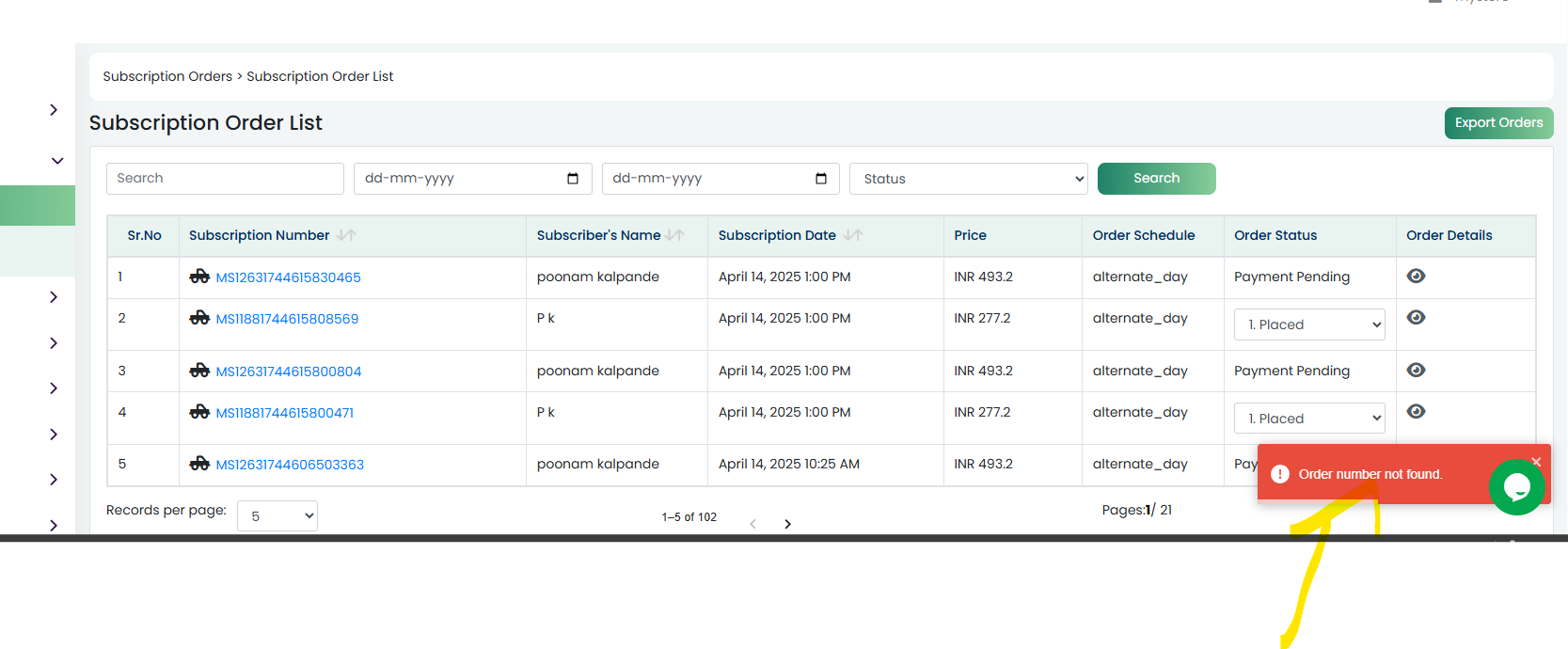Click Subscription Orders breadcrumb

click(167, 76)
